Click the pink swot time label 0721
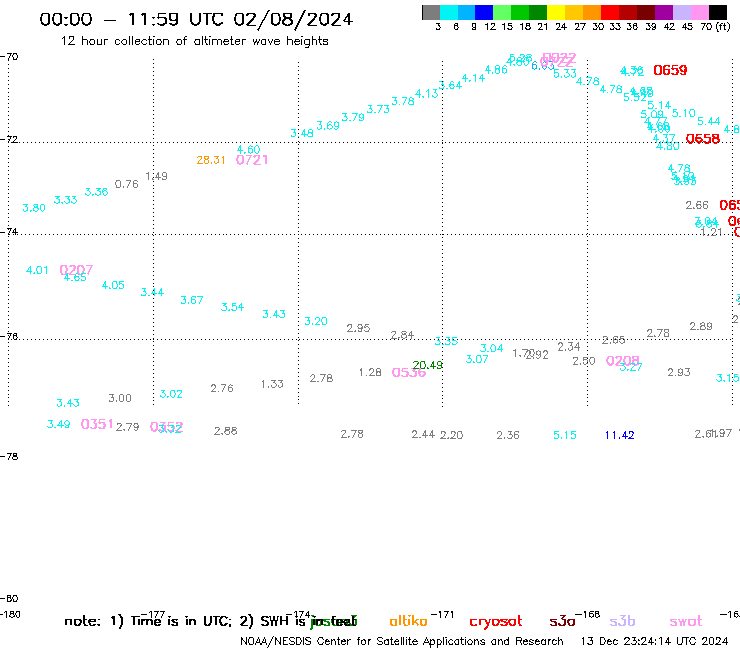Viewport: 740px width, 650px height. (x=252, y=160)
